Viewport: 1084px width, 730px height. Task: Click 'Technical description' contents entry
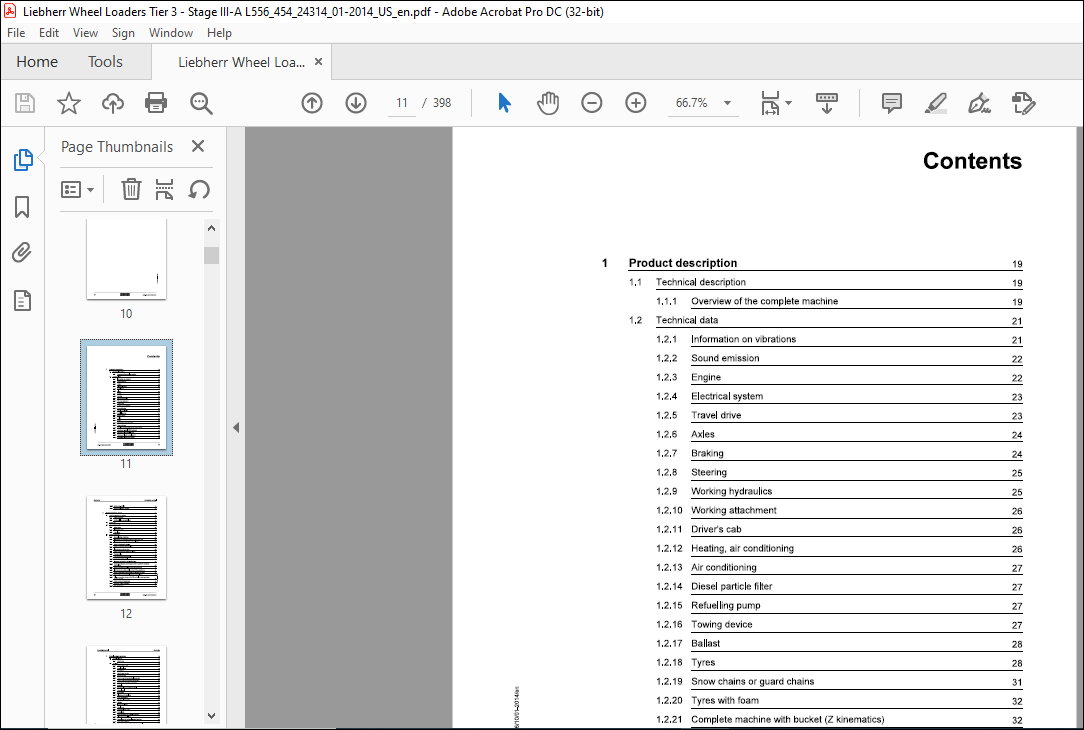(700, 282)
